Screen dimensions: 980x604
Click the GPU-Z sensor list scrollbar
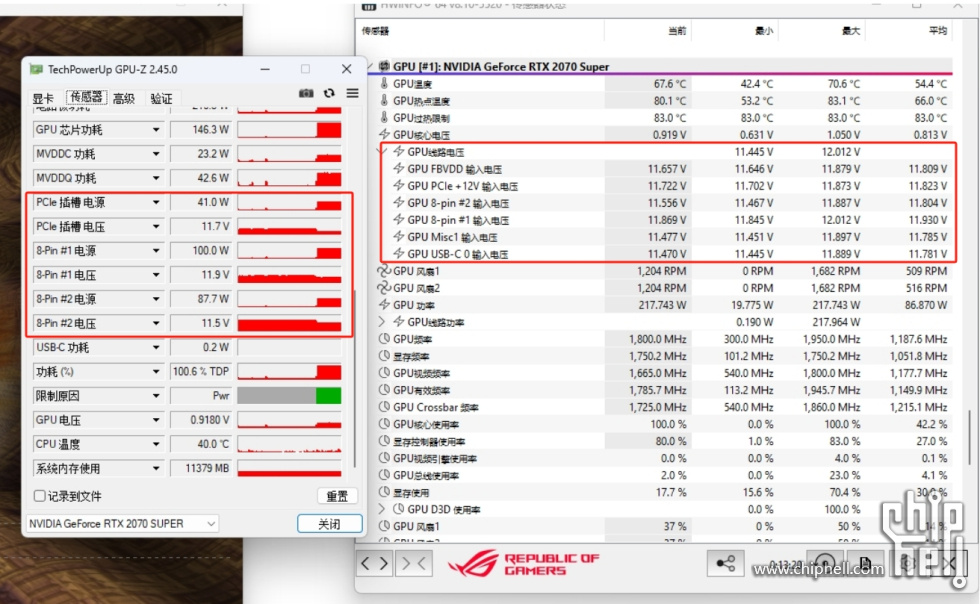(354, 378)
